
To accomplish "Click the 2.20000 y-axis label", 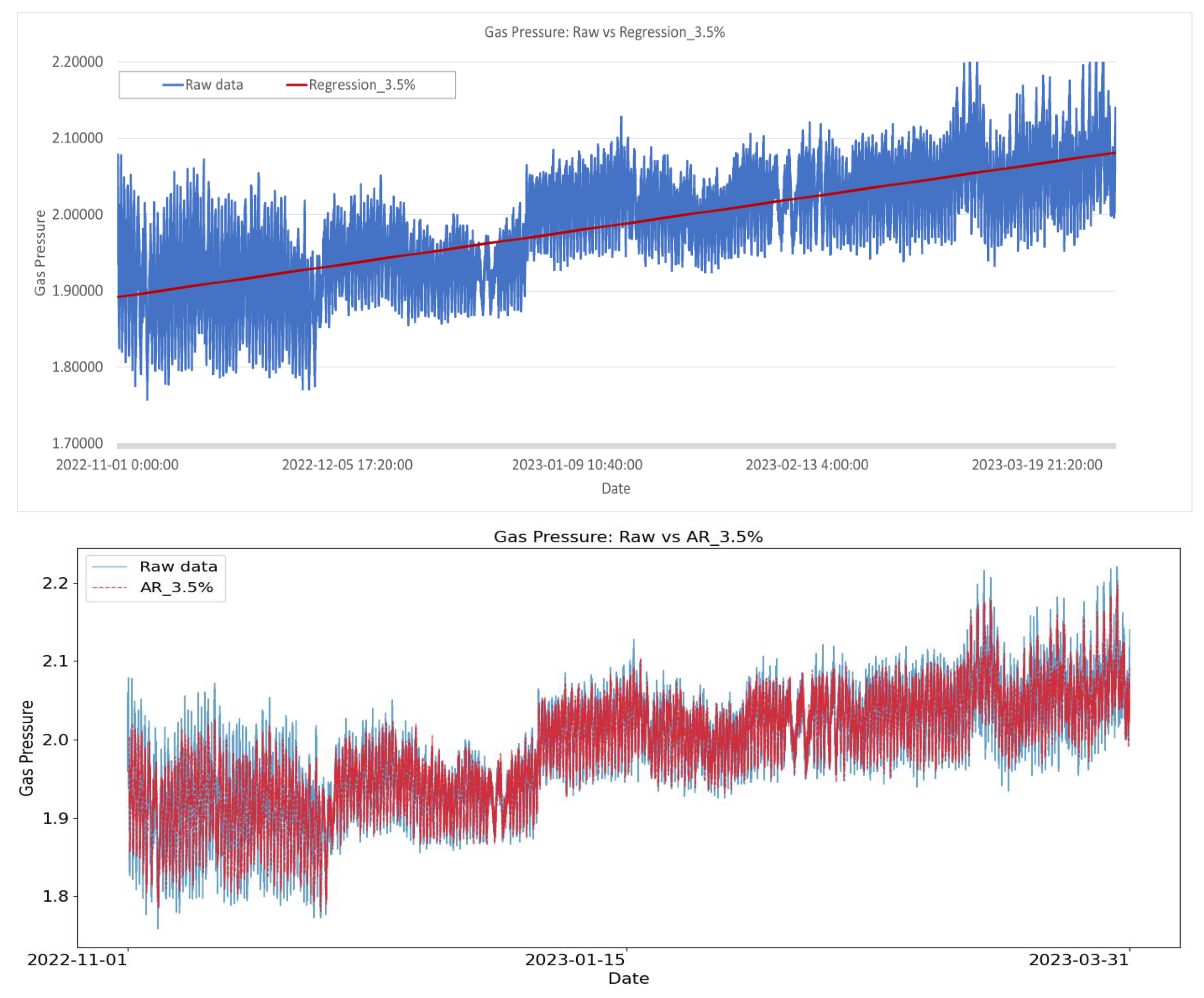I will (x=77, y=62).
